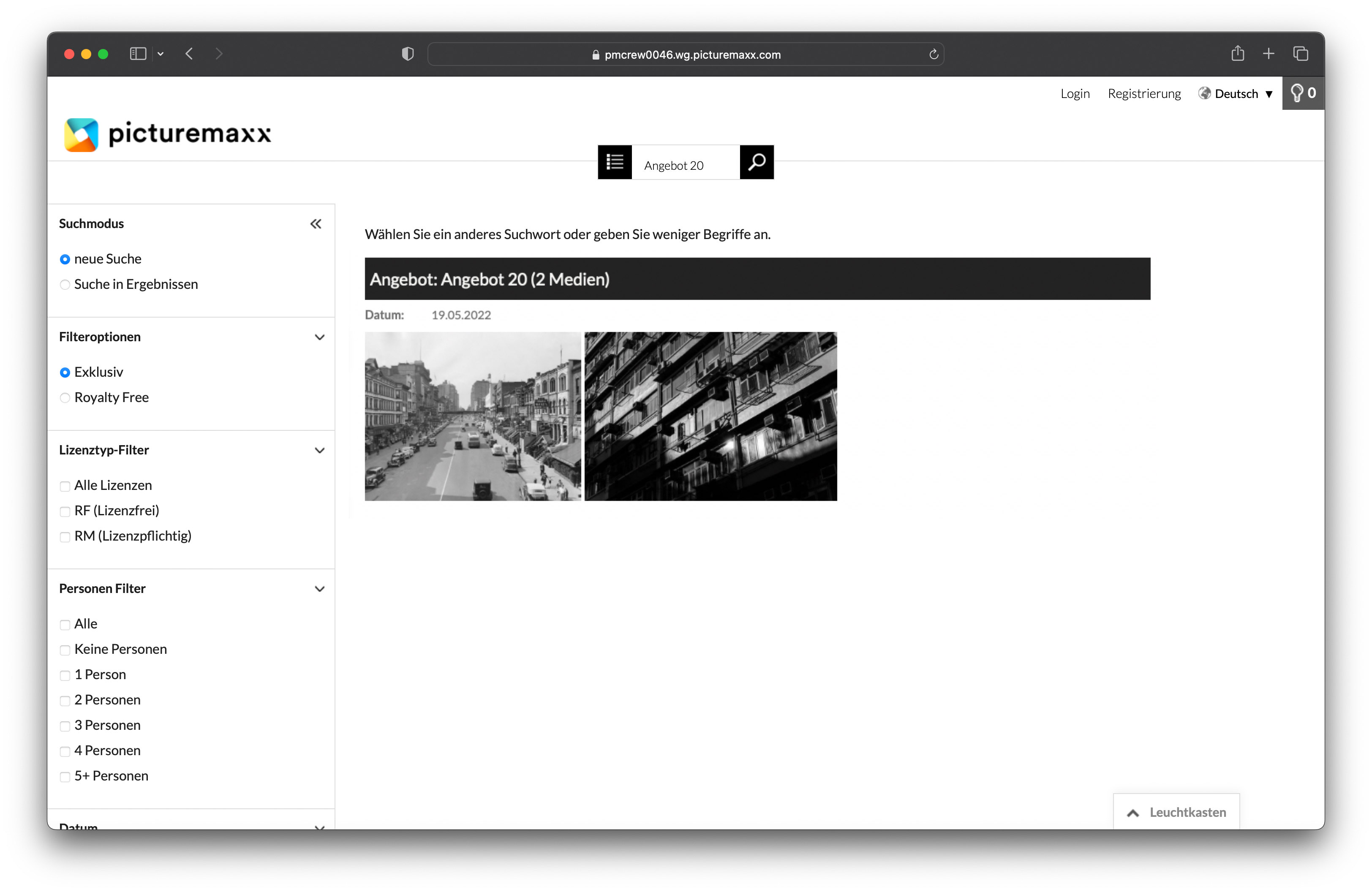
Task: Open the apartment facade thumbnail
Action: pyautogui.click(x=710, y=416)
